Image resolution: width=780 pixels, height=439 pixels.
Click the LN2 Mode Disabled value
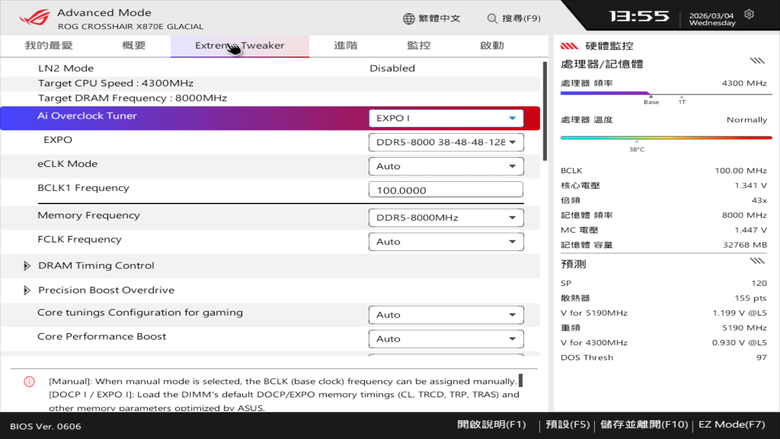coord(392,68)
